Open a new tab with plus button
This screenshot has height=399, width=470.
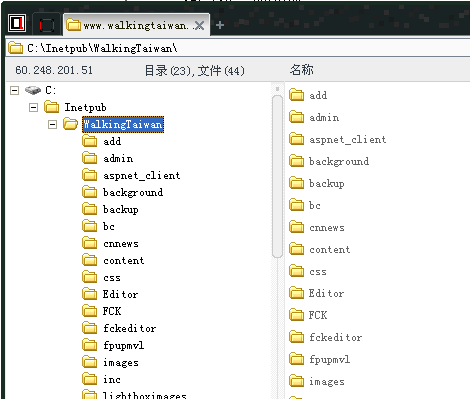[220, 25]
